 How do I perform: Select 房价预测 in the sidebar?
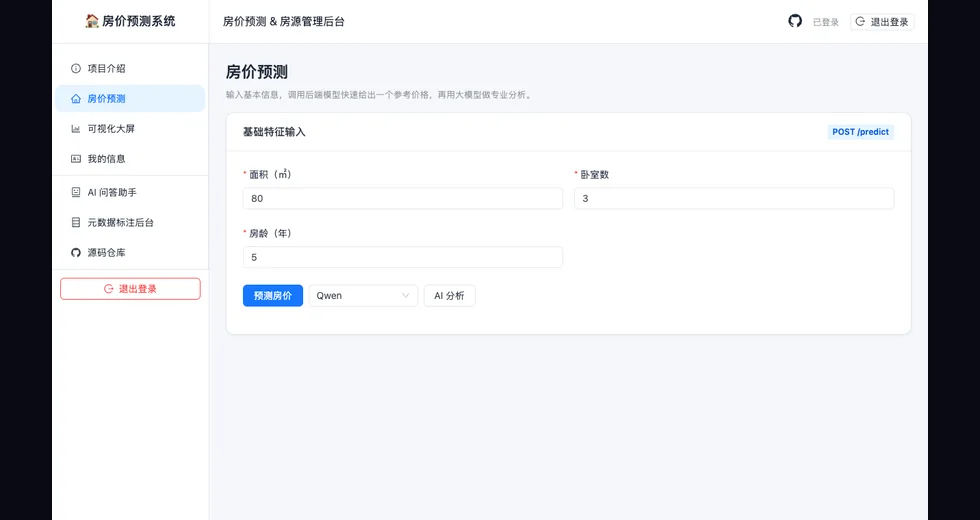click(x=130, y=98)
